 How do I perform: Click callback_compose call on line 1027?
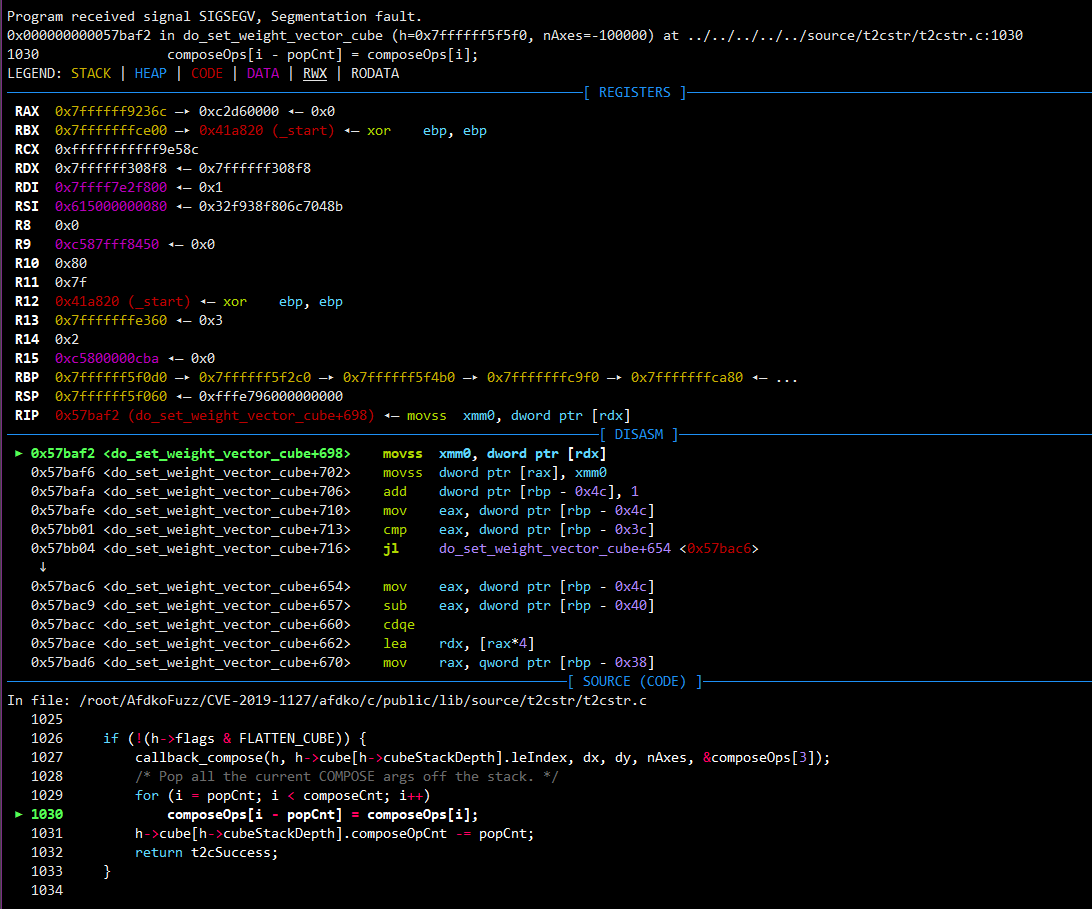click(x=483, y=757)
